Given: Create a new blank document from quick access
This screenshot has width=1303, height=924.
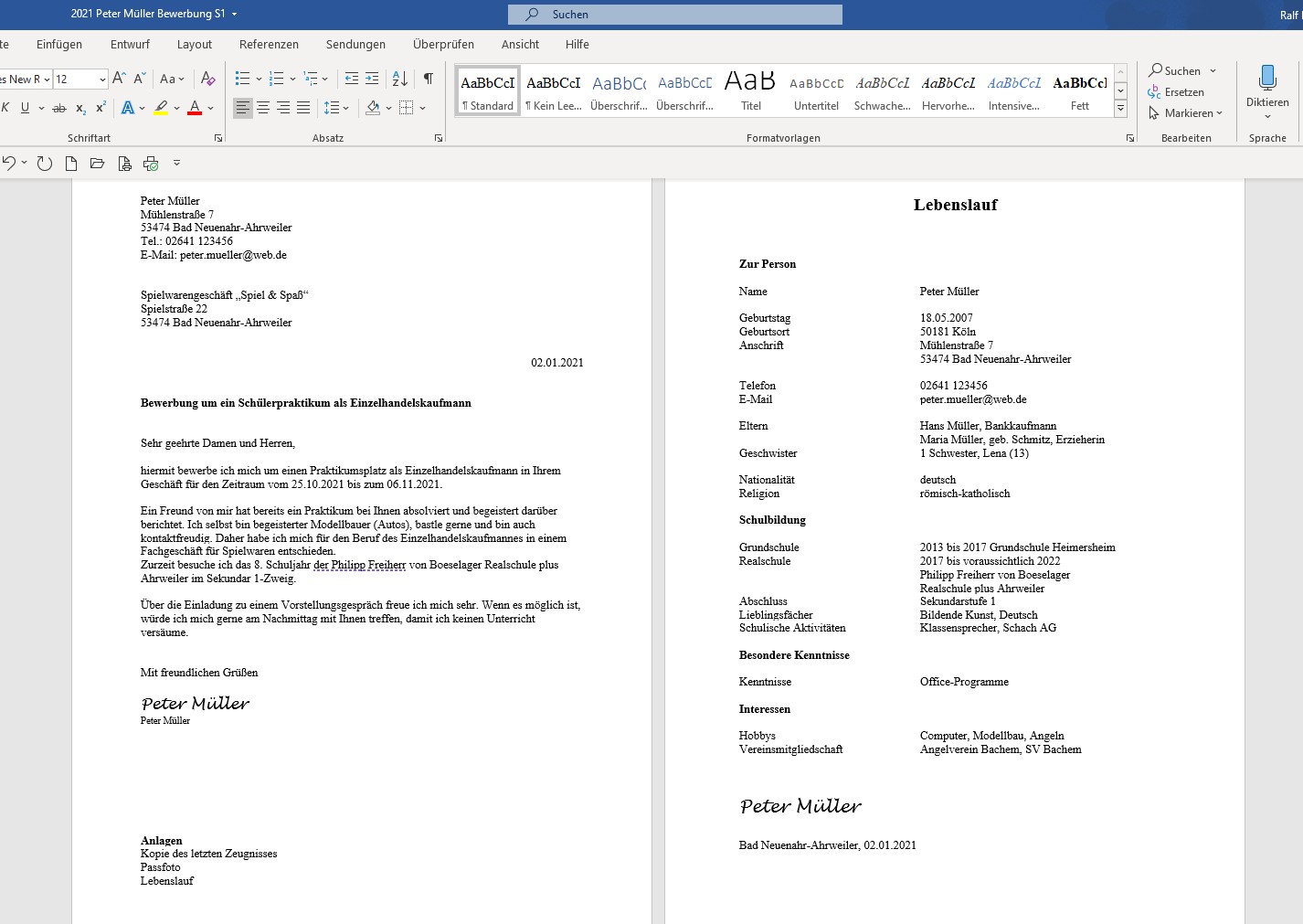Looking at the screenshot, I should pyautogui.click(x=71, y=164).
